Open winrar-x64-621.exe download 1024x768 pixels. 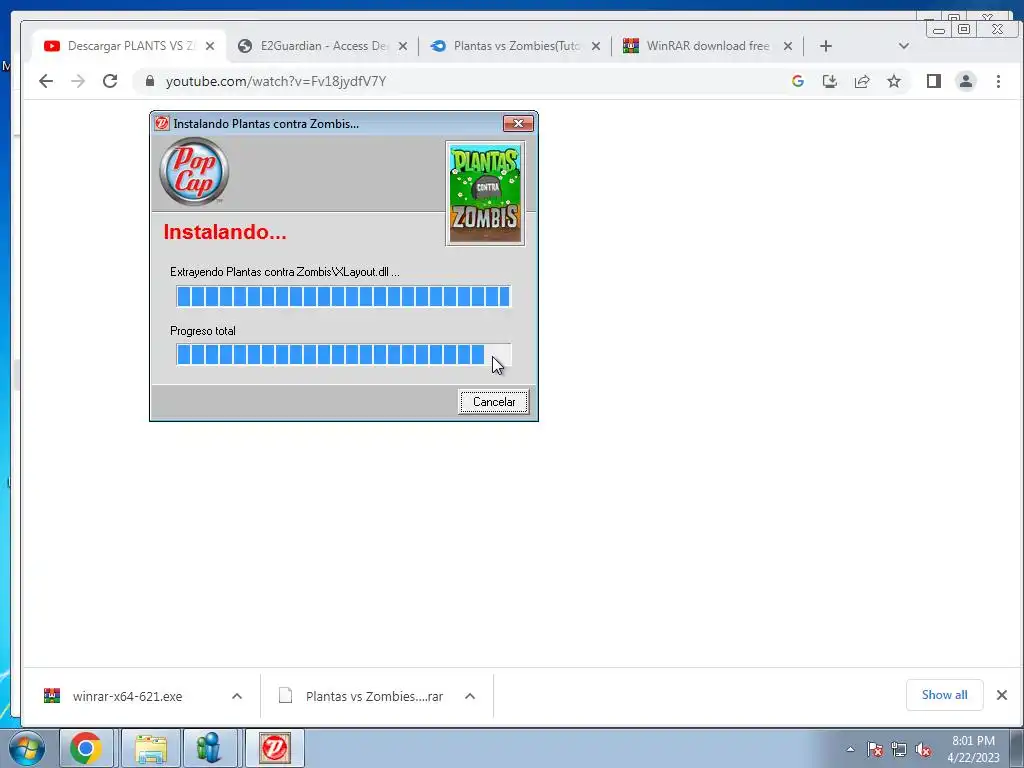[127, 696]
